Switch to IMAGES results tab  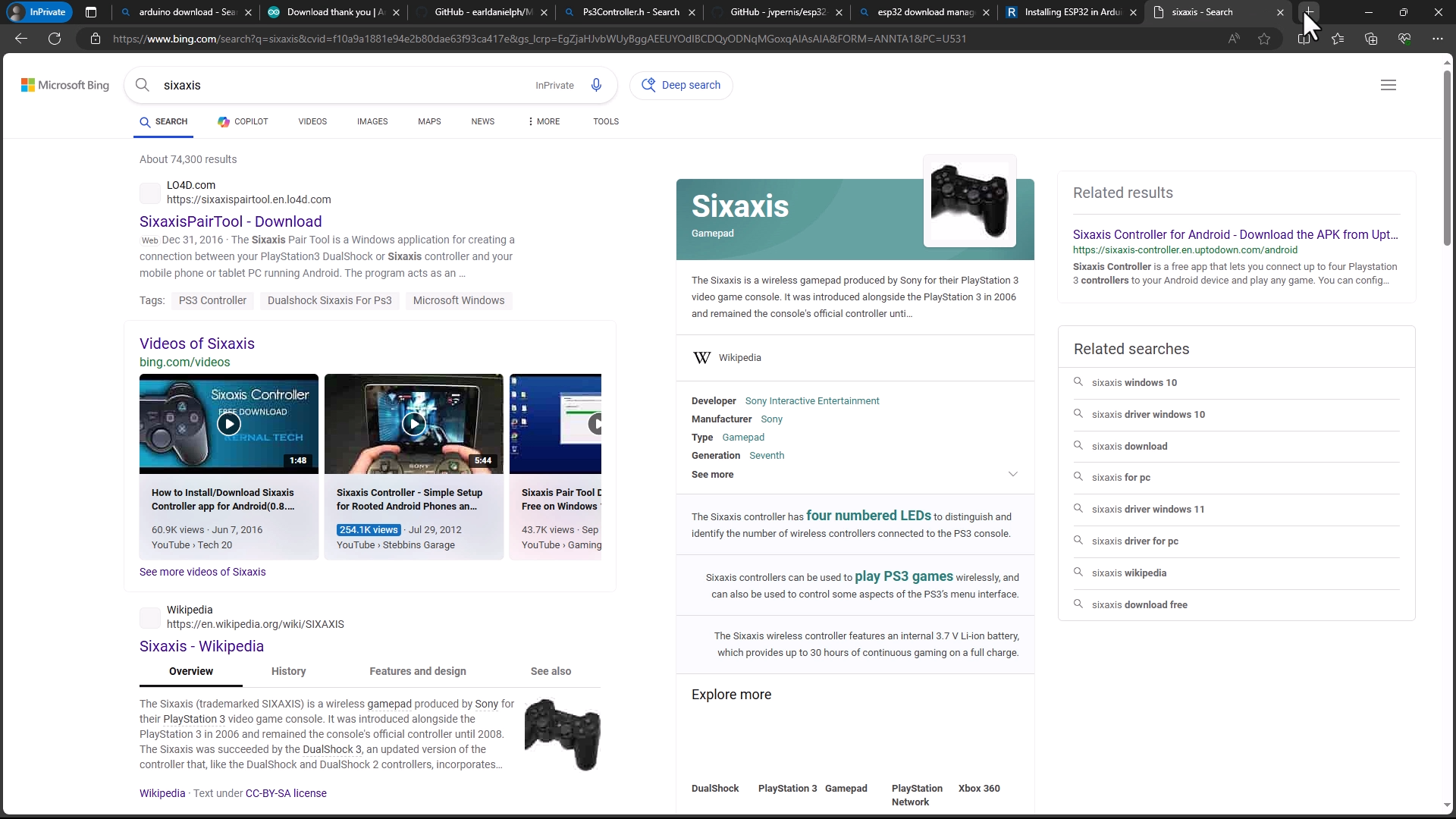pyautogui.click(x=372, y=121)
